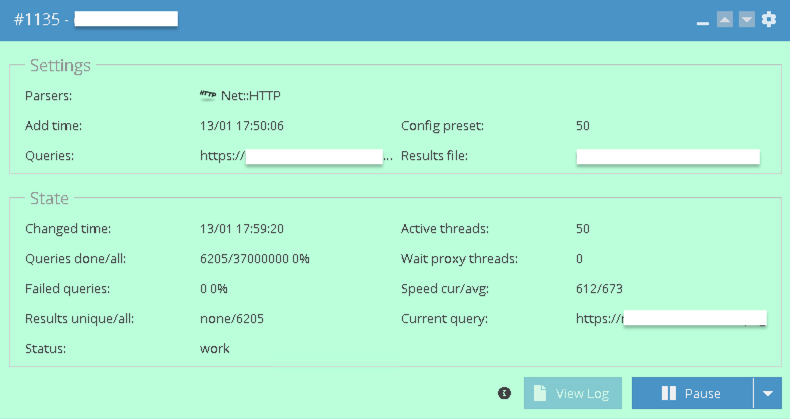Click Active threads value 50
The width and height of the screenshot is (790, 419).
click(583, 229)
